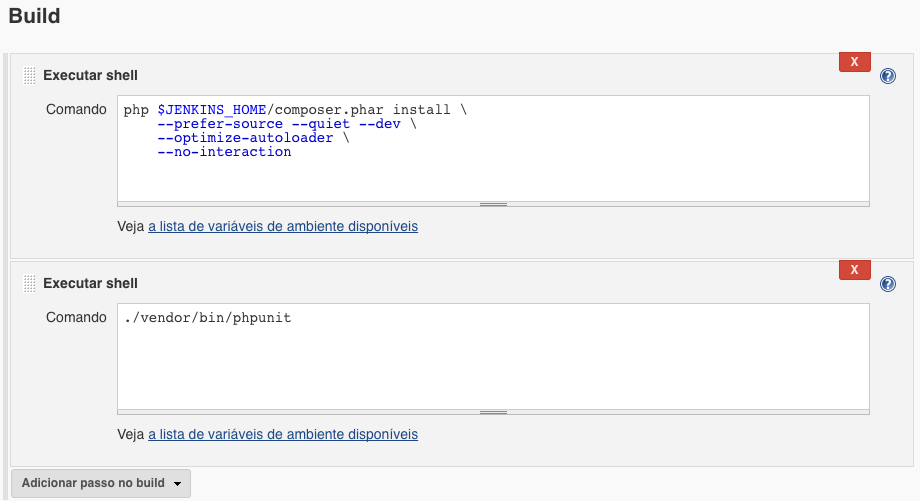Click inside ./vendor/bin/phpunit command textarea
The image size is (920, 501).
coord(493,356)
